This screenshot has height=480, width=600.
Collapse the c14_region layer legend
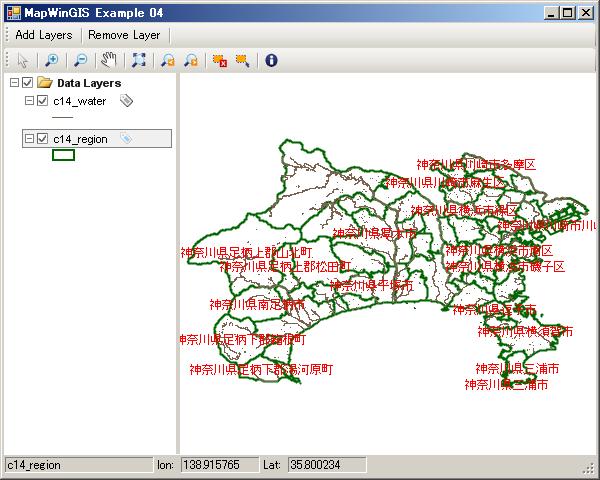(x=29, y=139)
